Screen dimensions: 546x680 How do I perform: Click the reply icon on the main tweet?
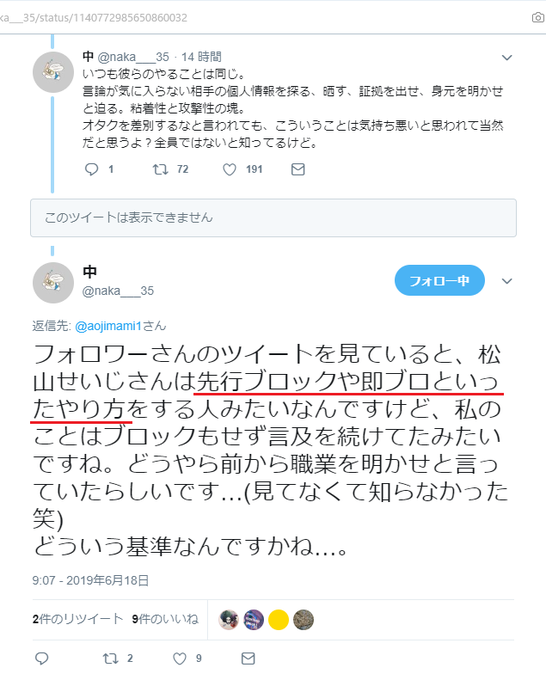point(42,658)
